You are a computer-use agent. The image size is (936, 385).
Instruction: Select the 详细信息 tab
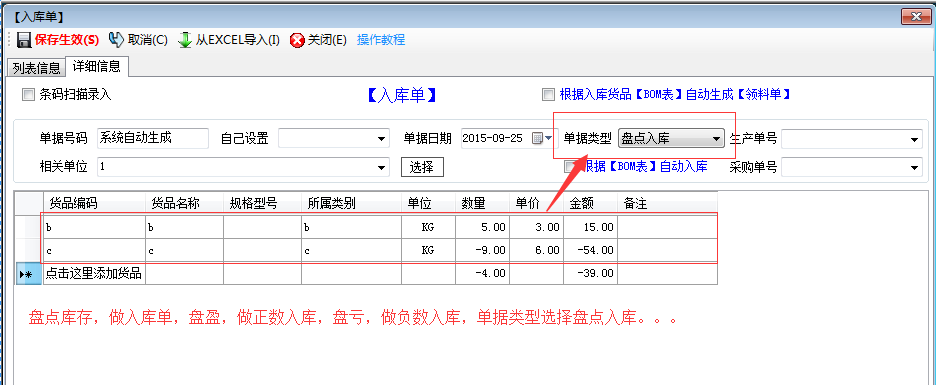97,66
